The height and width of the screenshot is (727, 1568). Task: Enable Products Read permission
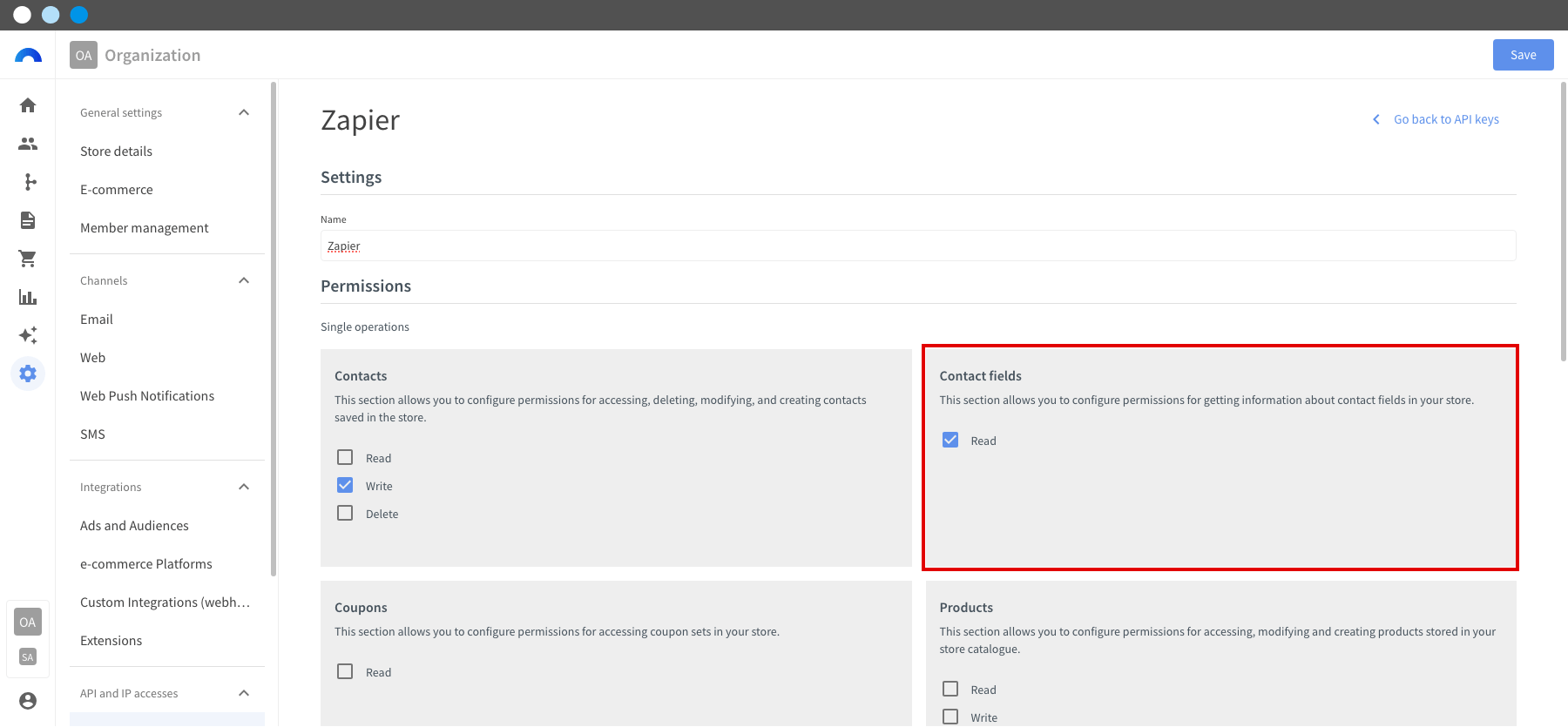(x=950, y=689)
